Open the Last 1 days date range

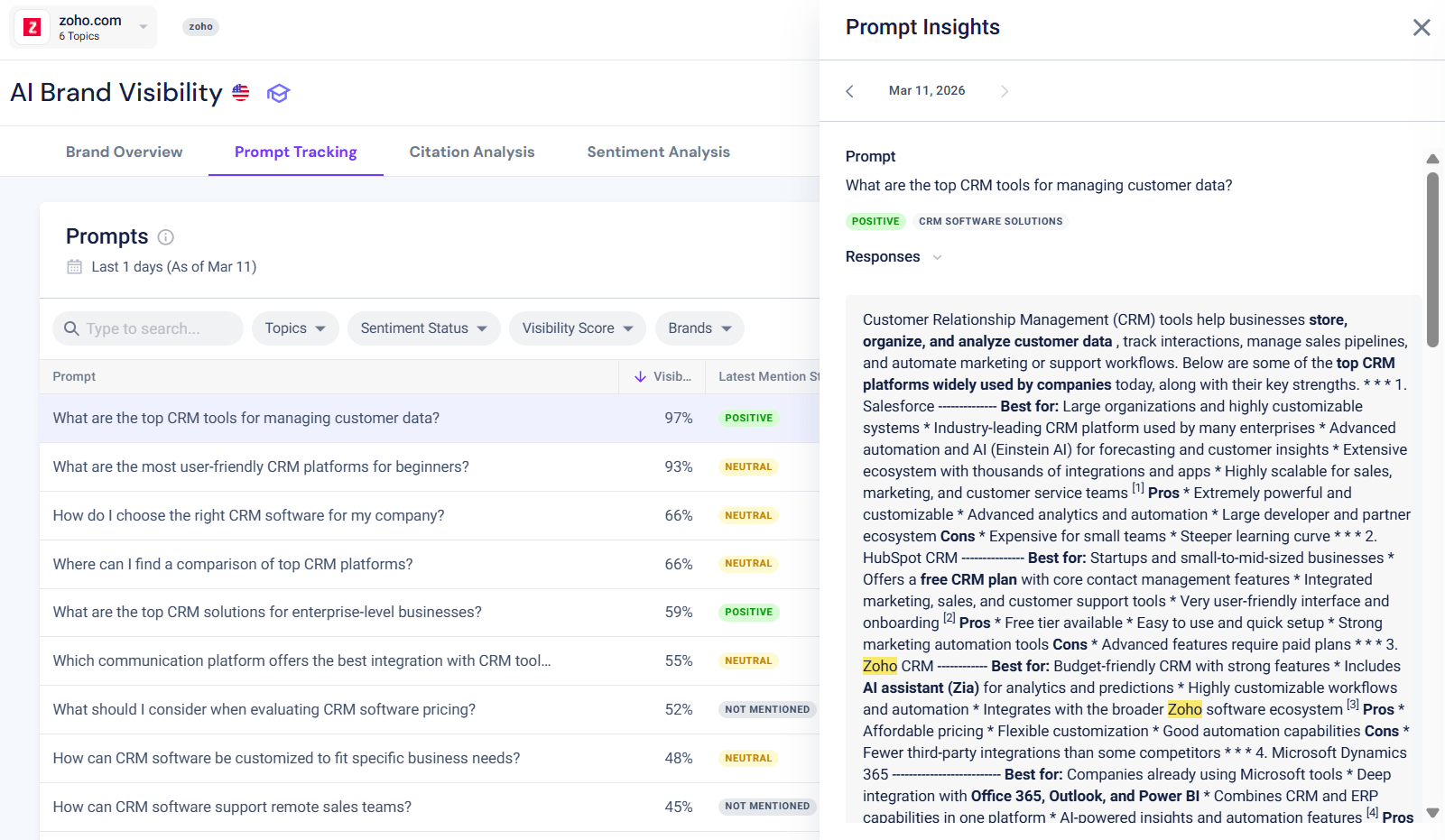coord(174,266)
